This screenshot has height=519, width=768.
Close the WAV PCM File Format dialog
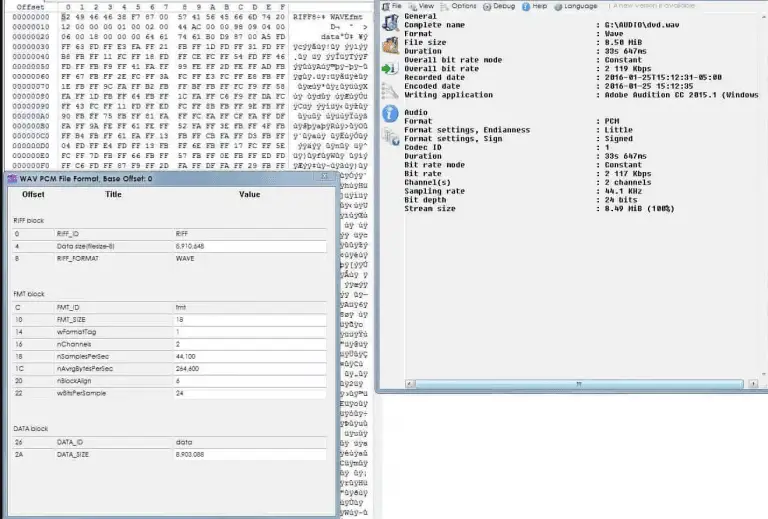[x=324, y=176]
